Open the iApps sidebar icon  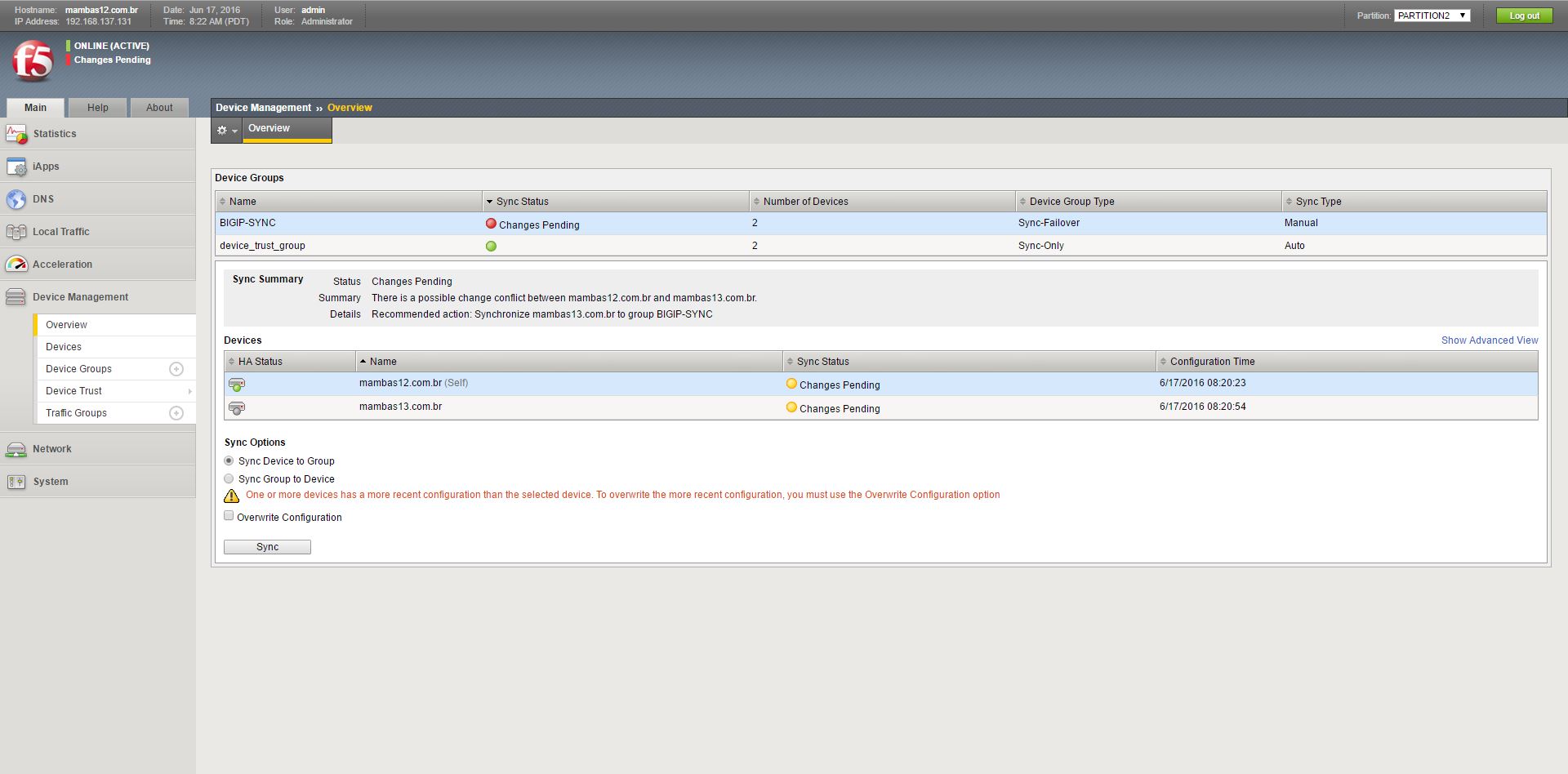point(16,167)
